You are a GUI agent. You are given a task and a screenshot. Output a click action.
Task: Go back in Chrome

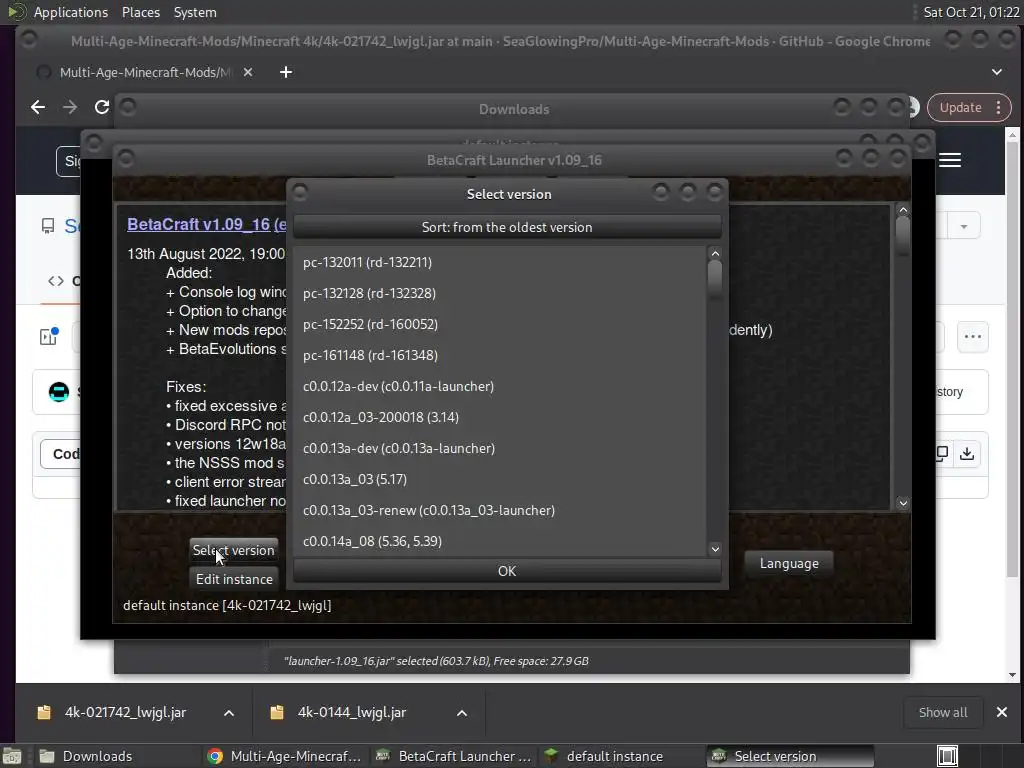(38, 107)
